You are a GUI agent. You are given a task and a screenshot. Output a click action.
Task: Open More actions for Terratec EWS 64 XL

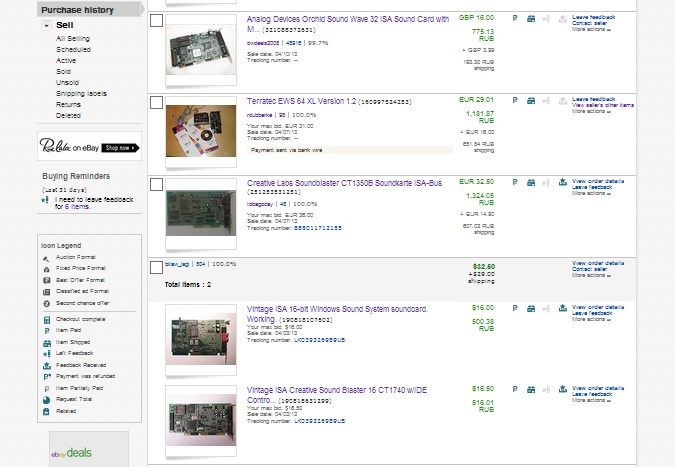click(591, 111)
